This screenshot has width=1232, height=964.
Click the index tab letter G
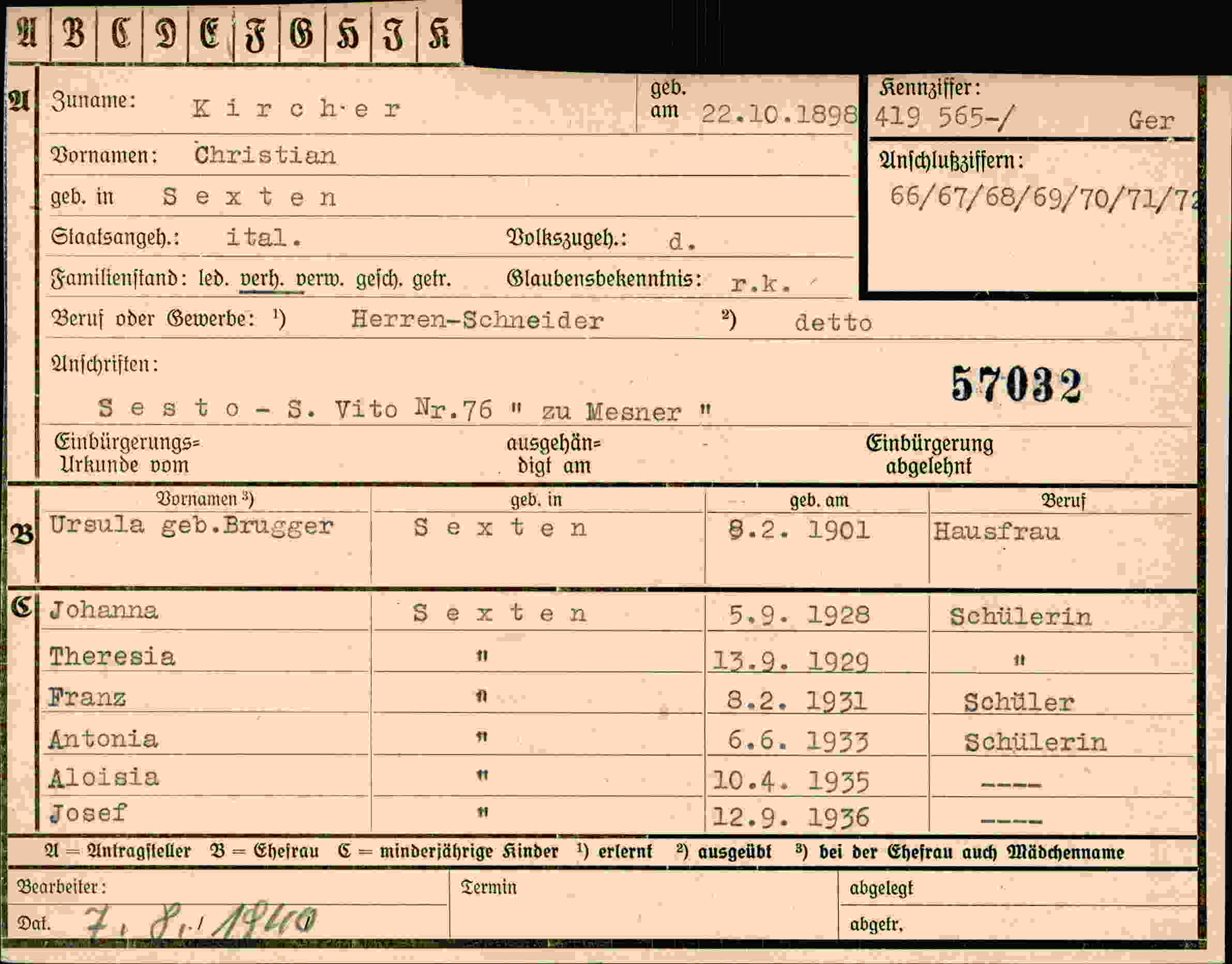tap(302, 32)
